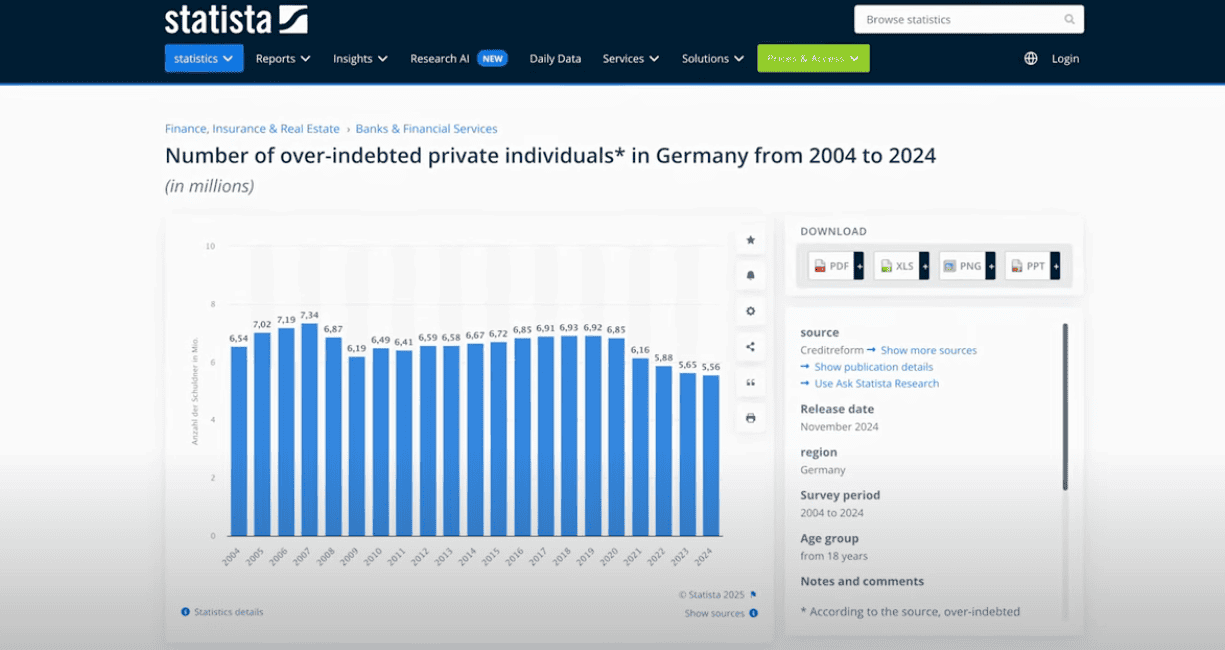Click the print icon beside chart
This screenshot has width=1225, height=650.
point(750,418)
